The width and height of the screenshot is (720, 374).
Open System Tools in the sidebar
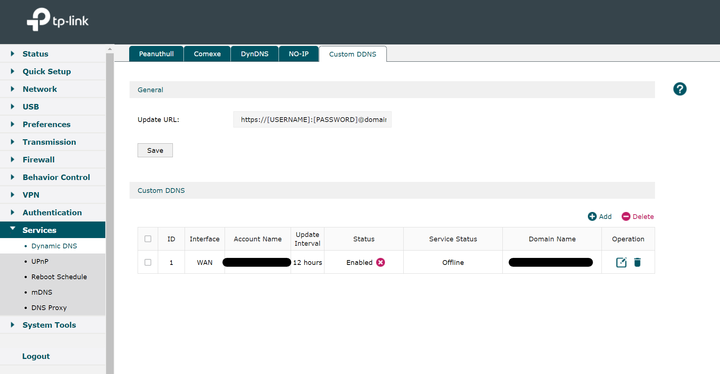pyautogui.click(x=52, y=325)
